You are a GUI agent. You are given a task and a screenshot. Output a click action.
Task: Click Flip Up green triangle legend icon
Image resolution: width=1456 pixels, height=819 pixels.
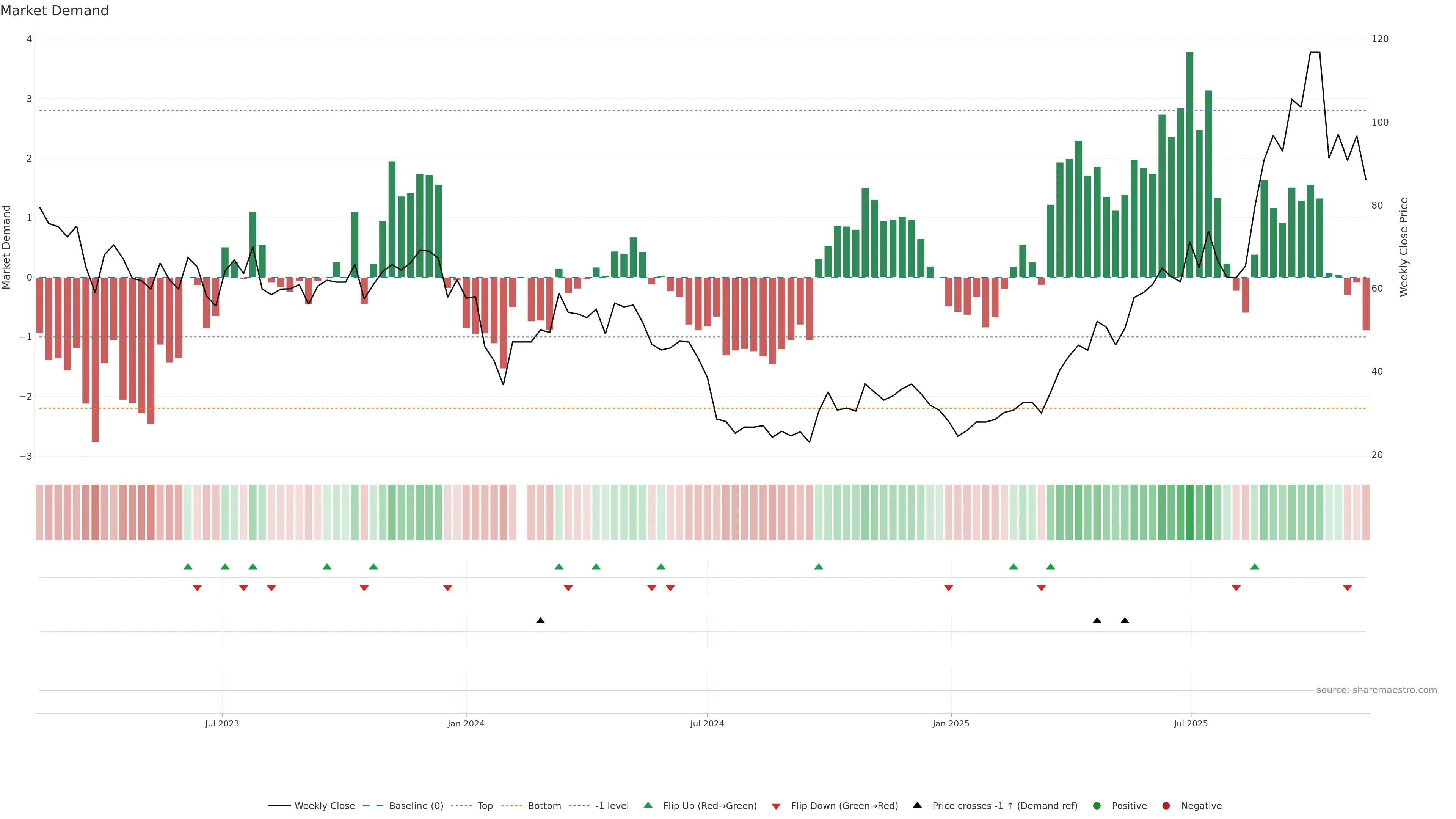click(x=648, y=805)
